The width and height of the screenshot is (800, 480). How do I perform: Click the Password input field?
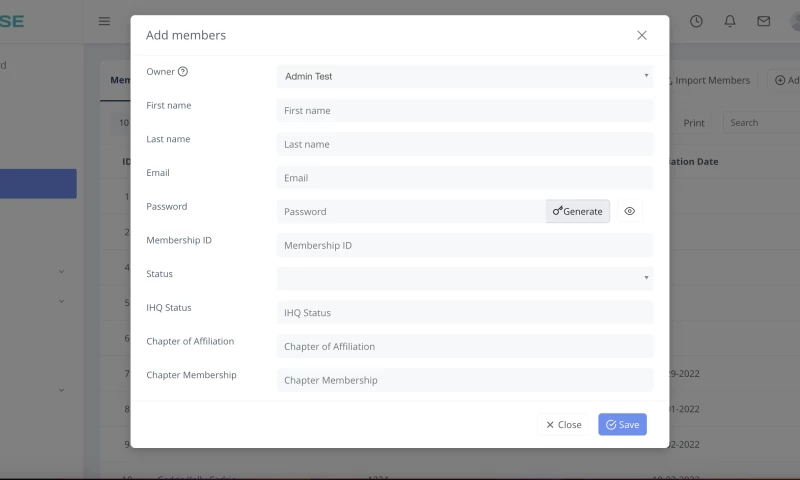(x=411, y=211)
